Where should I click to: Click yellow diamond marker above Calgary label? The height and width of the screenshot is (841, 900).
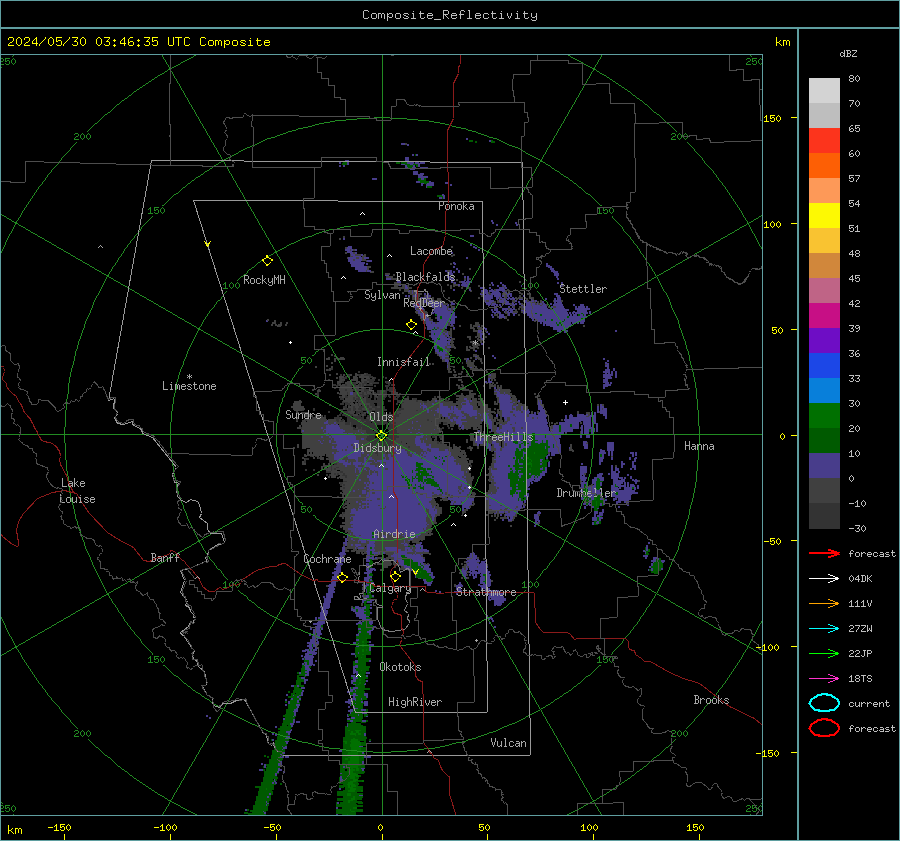pos(395,576)
